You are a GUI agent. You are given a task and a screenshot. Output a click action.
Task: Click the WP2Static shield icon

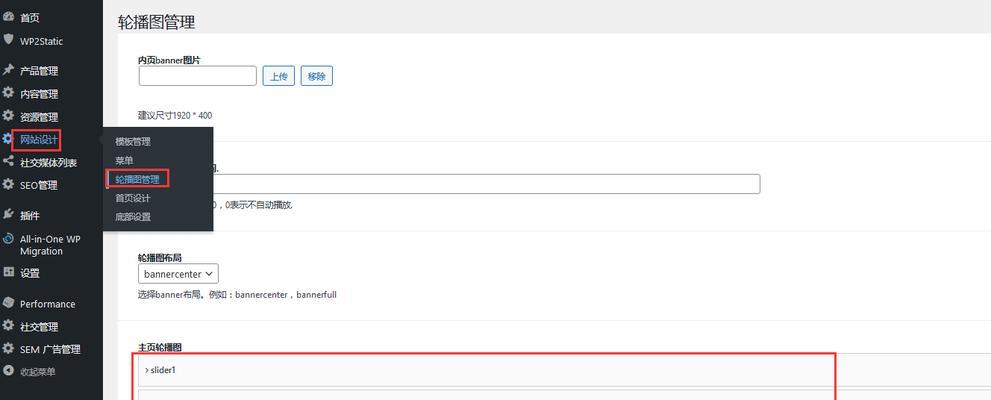pyautogui.click(x=8, y=40)
